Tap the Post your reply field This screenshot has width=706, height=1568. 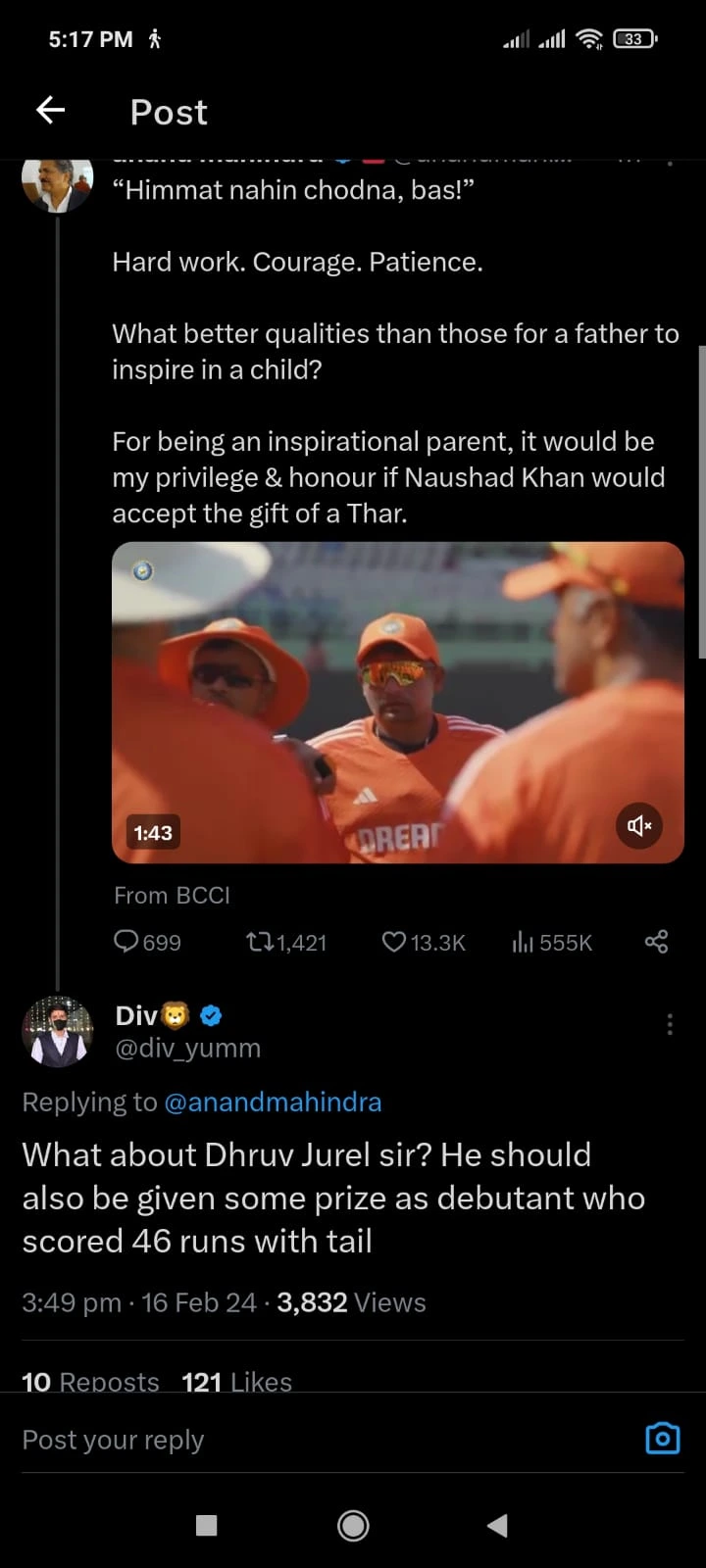point(113,1439)
